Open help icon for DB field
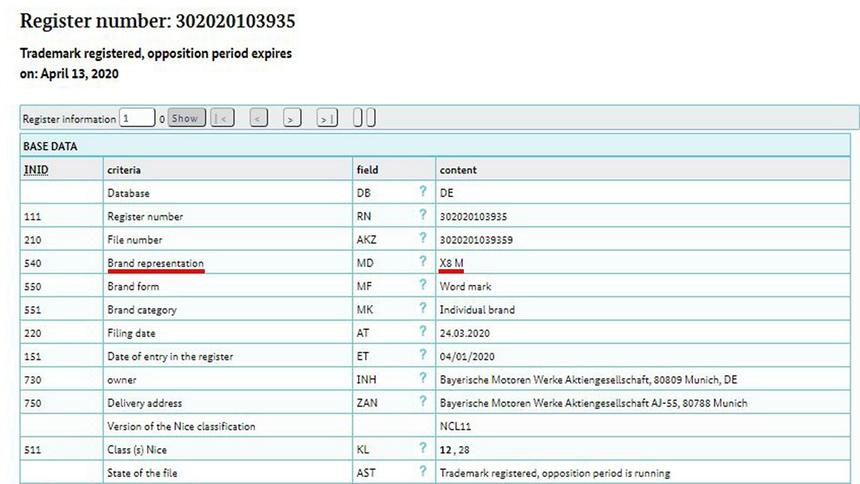 [422, 191]
